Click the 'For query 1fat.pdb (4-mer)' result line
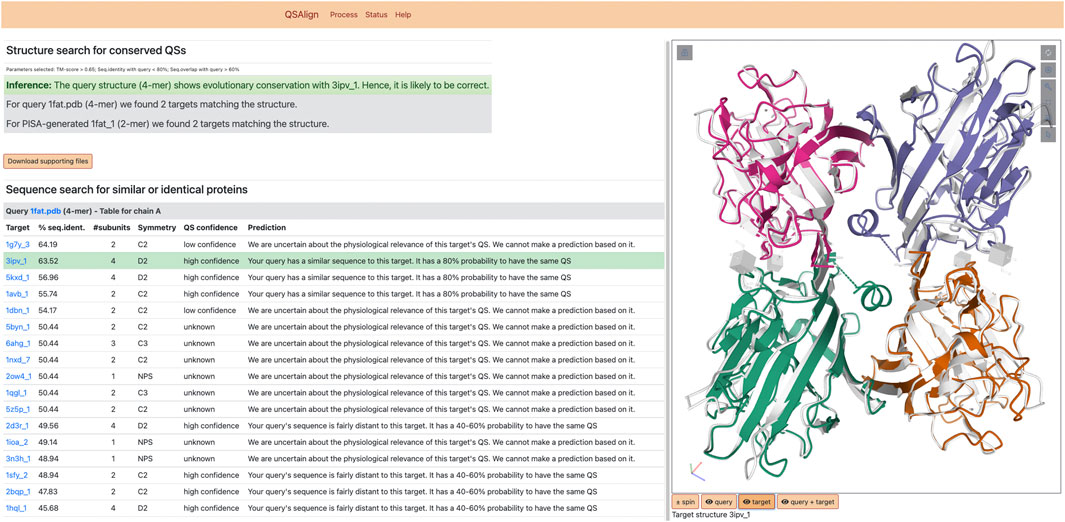This screenshot has height=522, width=1065. [x=151, y=105]
